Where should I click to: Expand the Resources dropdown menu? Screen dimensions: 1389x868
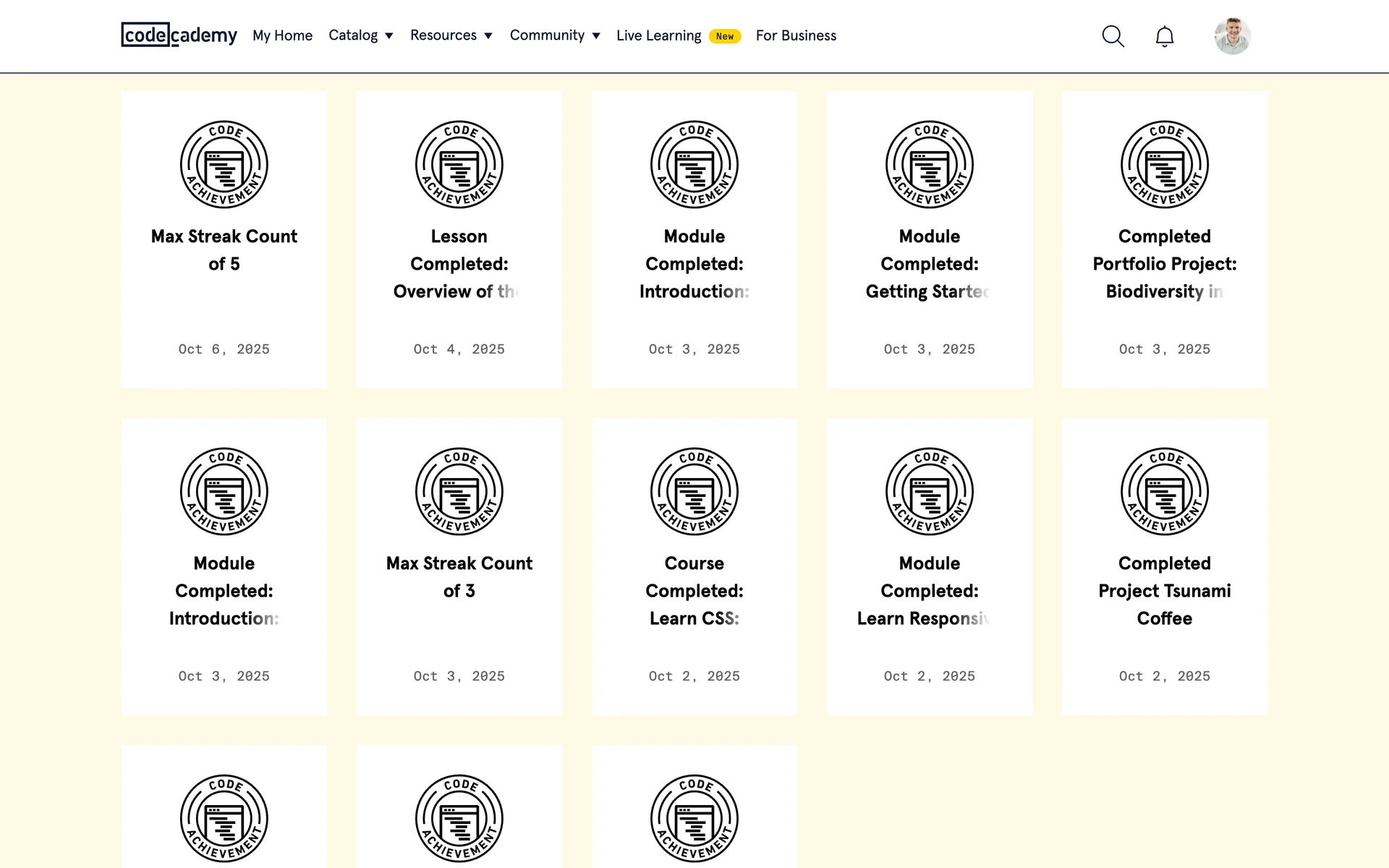coord(451,35)
